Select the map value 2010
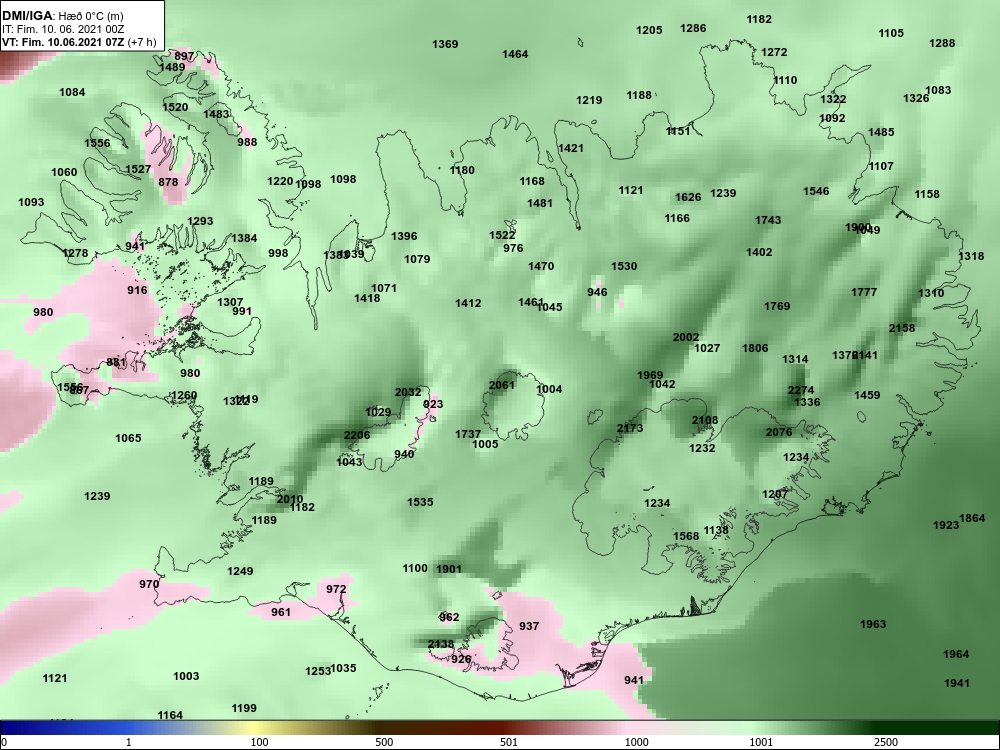Screen dimensions: 1000x750 tap(290, 499)
